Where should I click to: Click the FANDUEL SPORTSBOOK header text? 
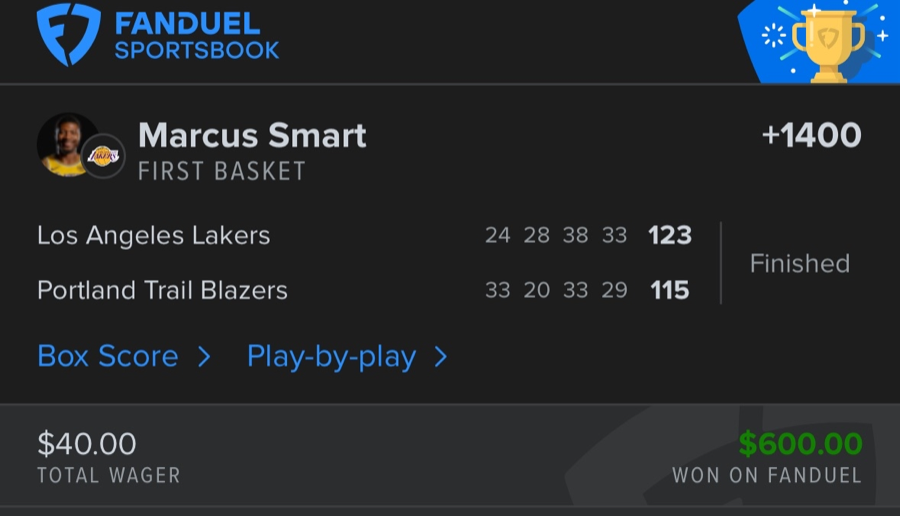(197, 36)
